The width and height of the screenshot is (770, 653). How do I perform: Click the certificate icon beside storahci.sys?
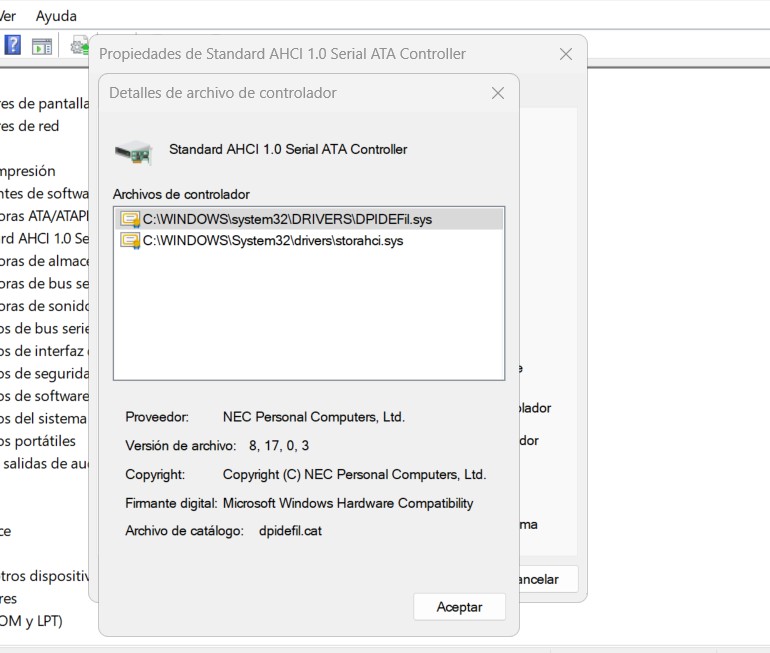click(x=130, y=241)
